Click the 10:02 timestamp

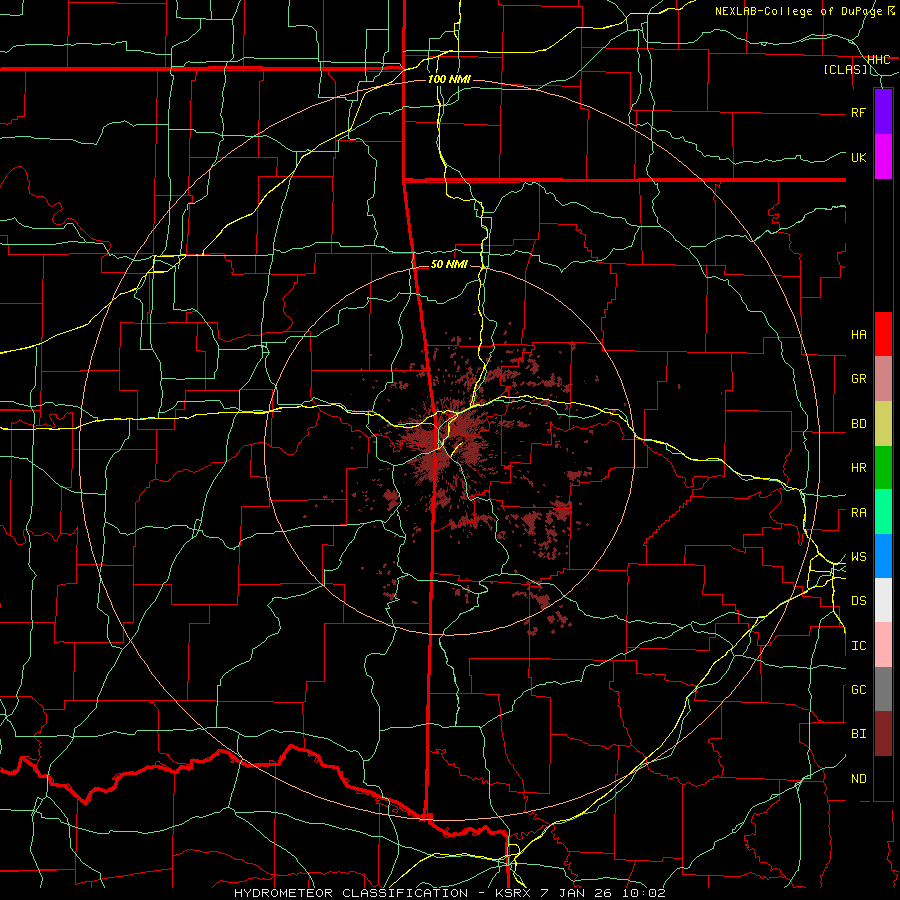(x=642, y=893)
